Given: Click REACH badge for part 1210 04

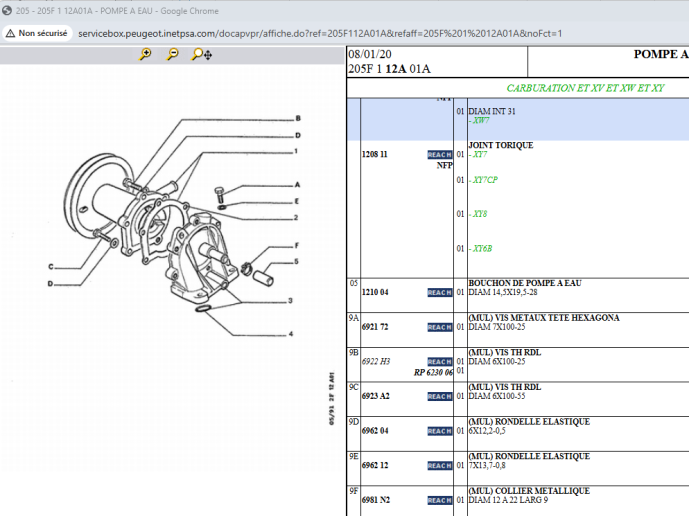Looking at the screenshot, I should [x=439, y=293].
